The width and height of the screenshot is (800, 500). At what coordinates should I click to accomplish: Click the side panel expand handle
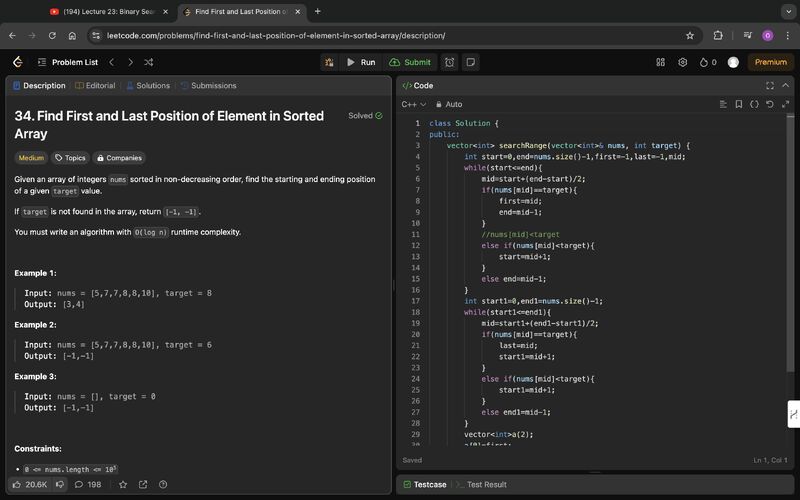tap(793, 414)
